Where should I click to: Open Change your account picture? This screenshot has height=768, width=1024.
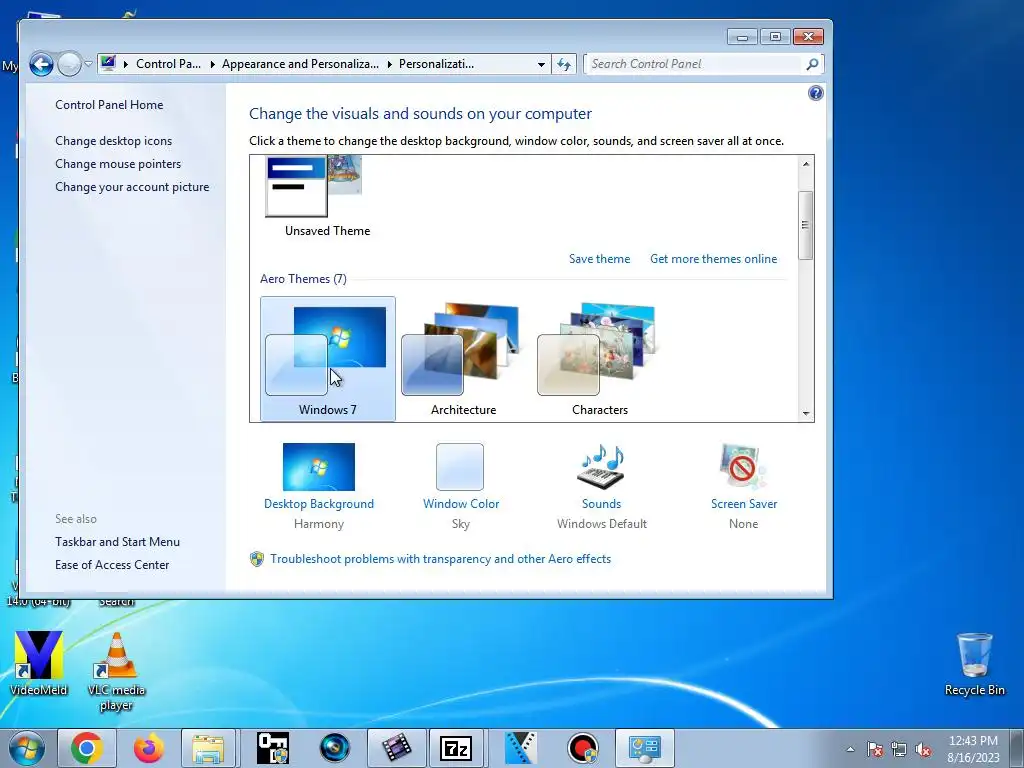(133, 187)
